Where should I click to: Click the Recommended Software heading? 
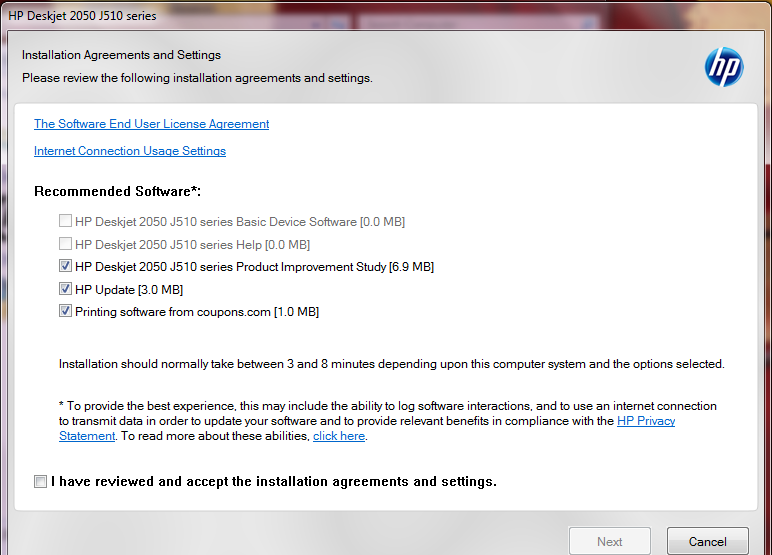pos(118,192)
